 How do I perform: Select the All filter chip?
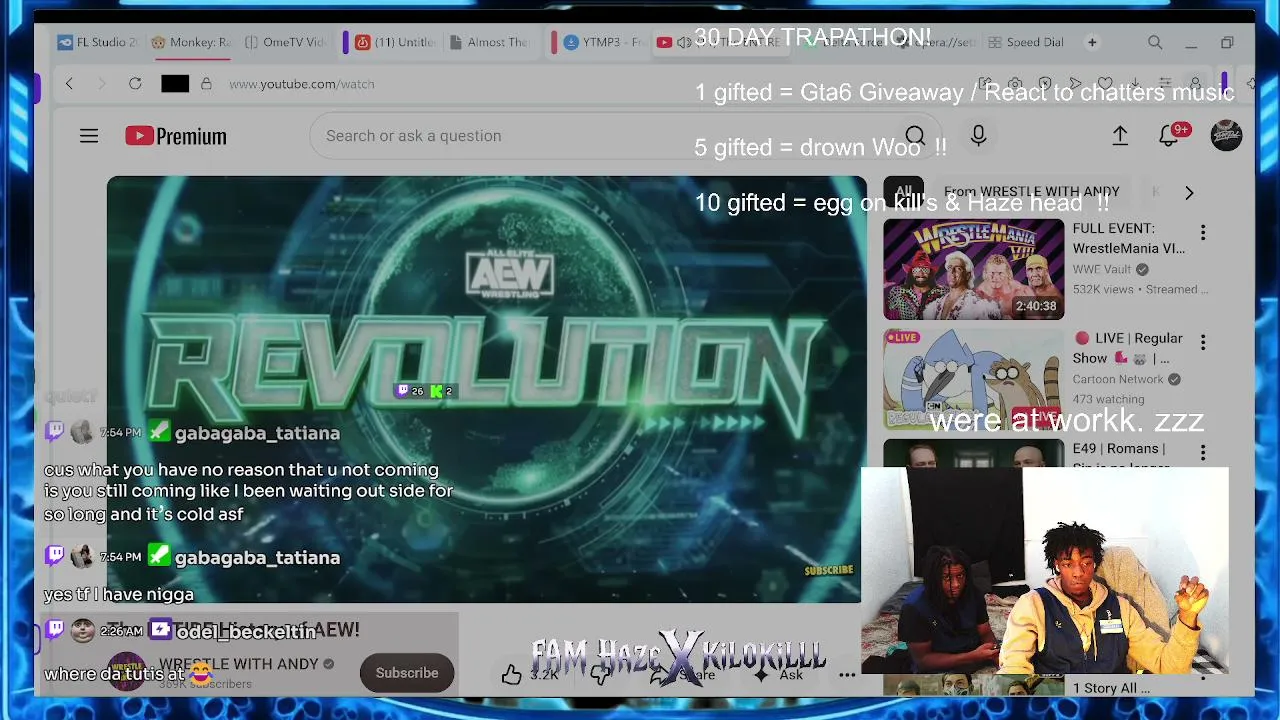tap(904, 191)
